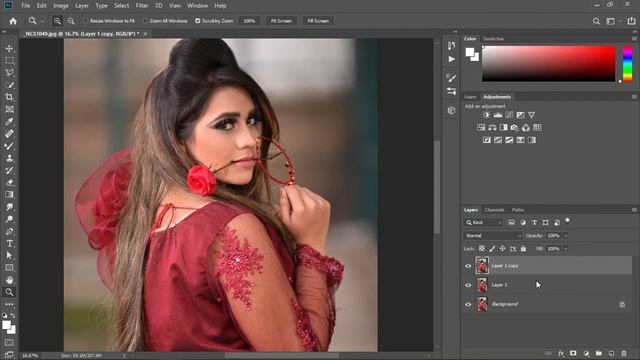The height and width of the screenshot is (360, 640).
Task: Add a Brightness/Contrast adjustment
Action: (487, 115)
